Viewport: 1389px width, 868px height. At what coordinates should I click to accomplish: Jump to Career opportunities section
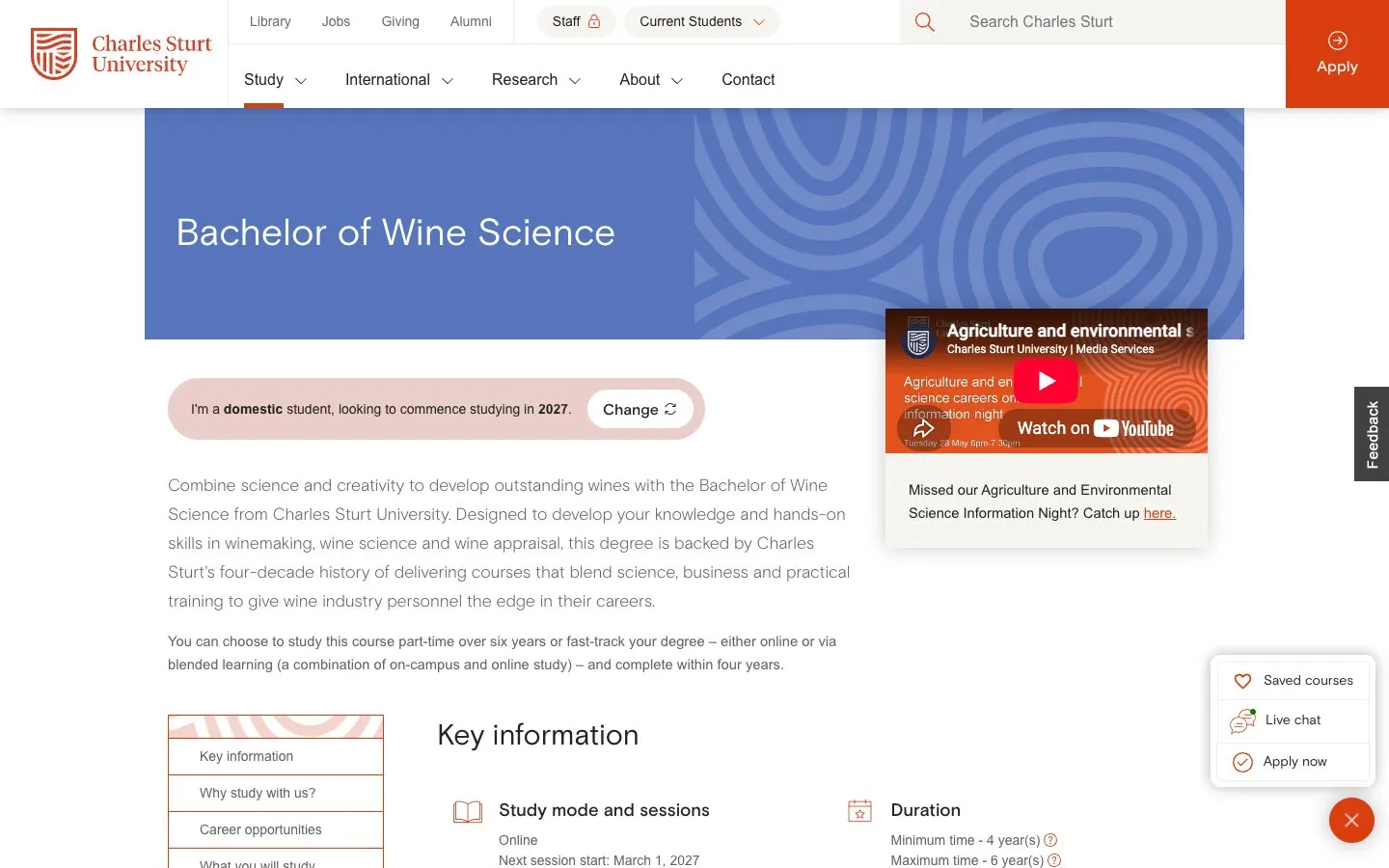point(276,830)
